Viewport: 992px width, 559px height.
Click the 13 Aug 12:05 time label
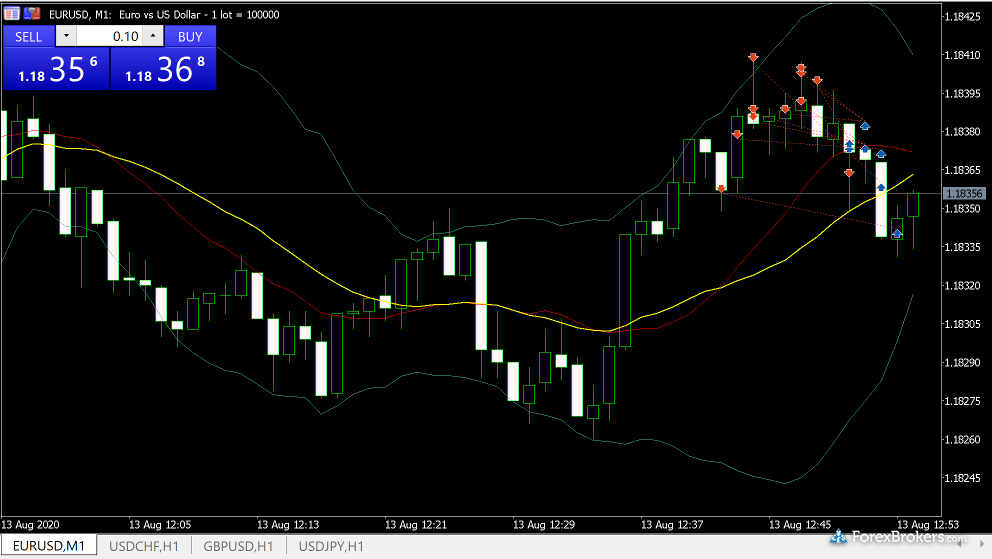[x=159, y=524]
